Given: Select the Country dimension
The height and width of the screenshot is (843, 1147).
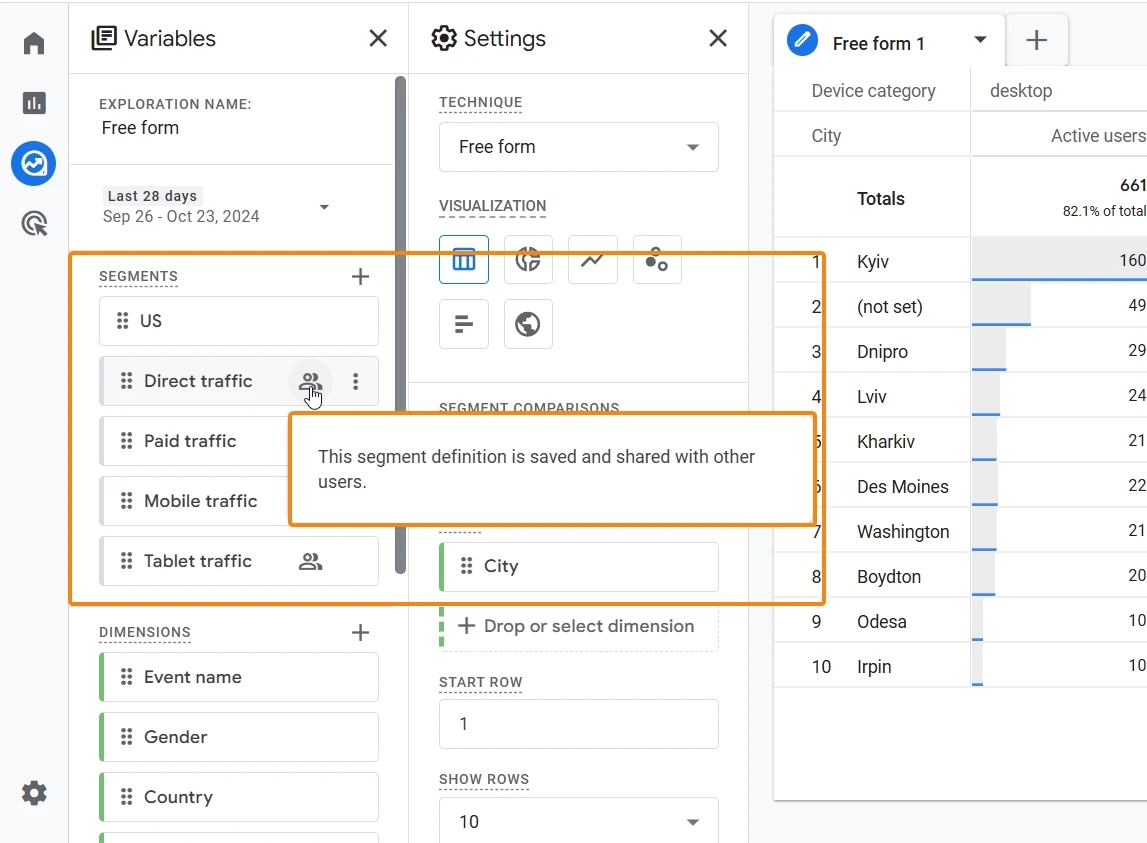Looking at the screenshot, I should (x=238, y=797).
